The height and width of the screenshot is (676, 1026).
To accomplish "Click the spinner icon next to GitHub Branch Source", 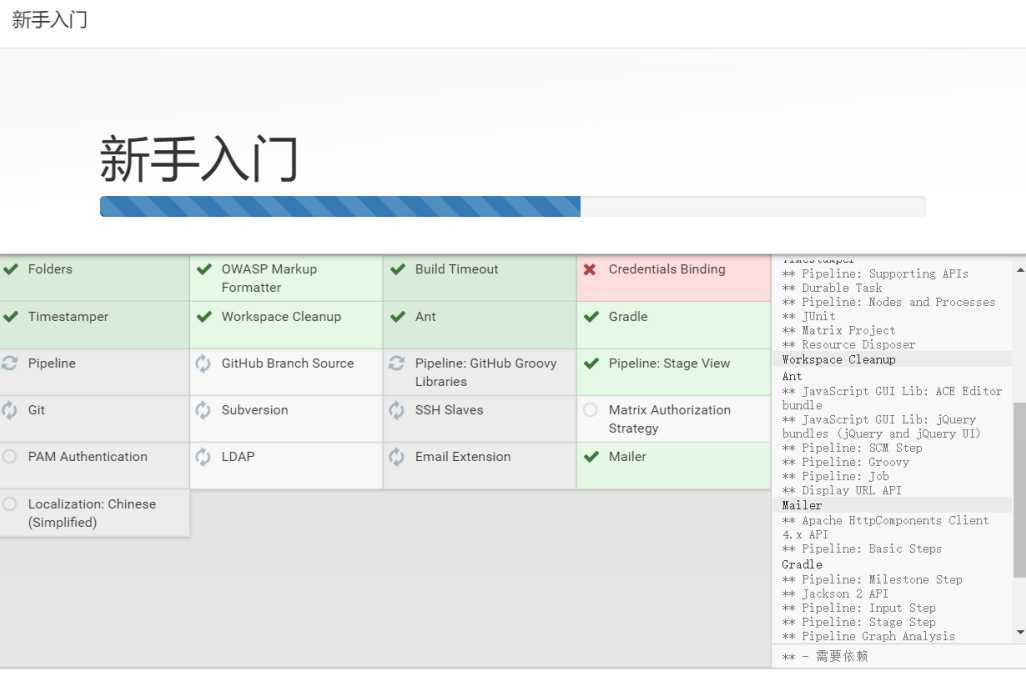I will pos(203,363).
